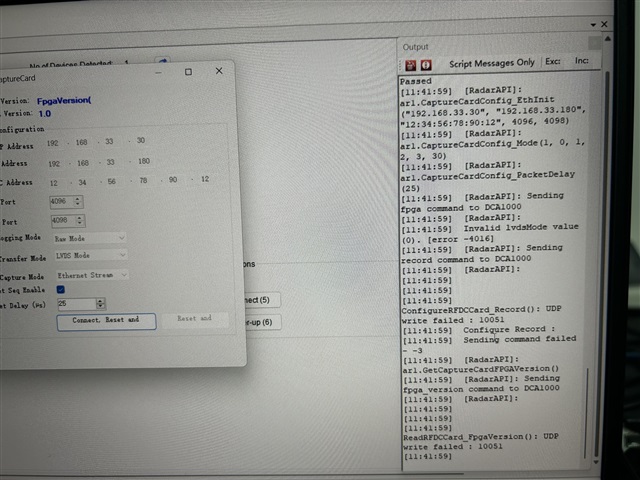Viewport: 640px width, 480px height.
Task: Minimize the CaptureCard dialog
Action: coord(159,73)
